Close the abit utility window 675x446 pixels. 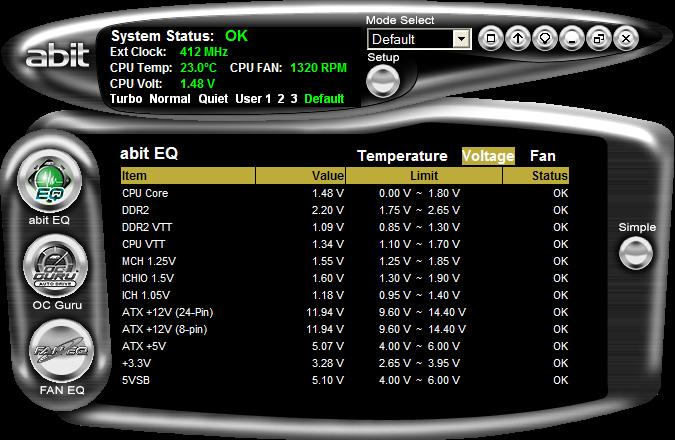[x=626, y=39]
